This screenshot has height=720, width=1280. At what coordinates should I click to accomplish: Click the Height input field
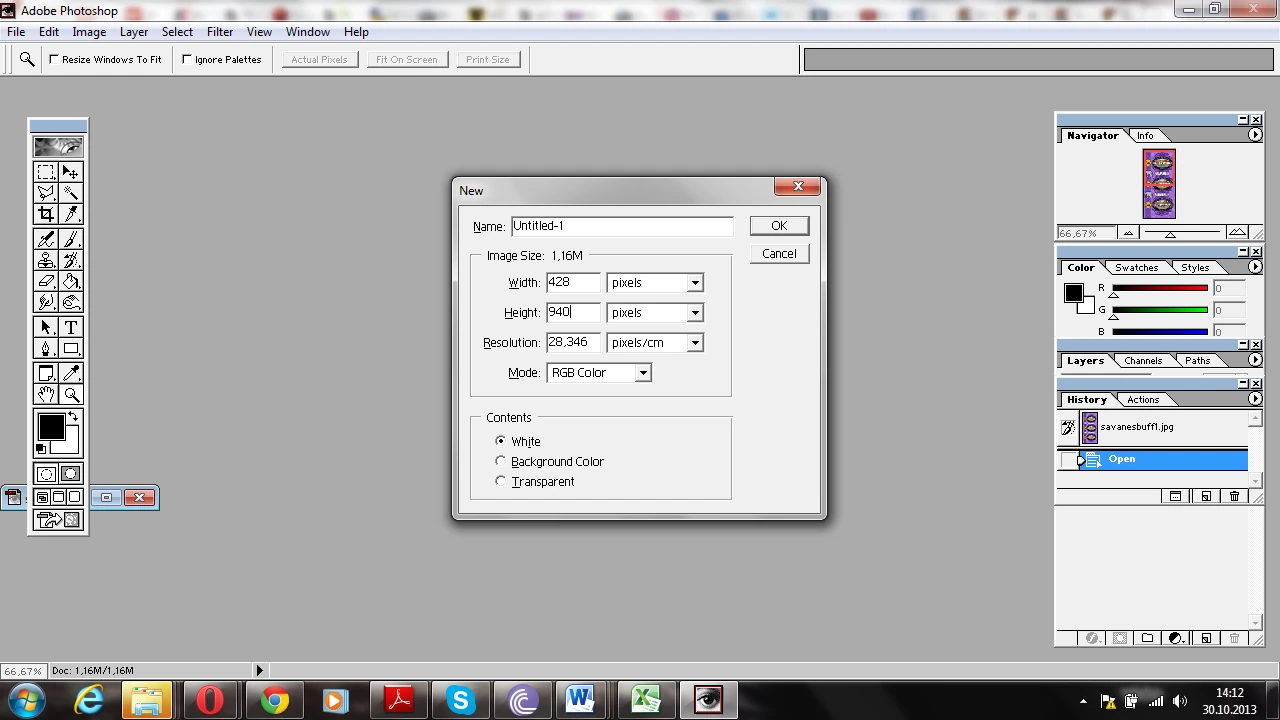click(573, 313)
